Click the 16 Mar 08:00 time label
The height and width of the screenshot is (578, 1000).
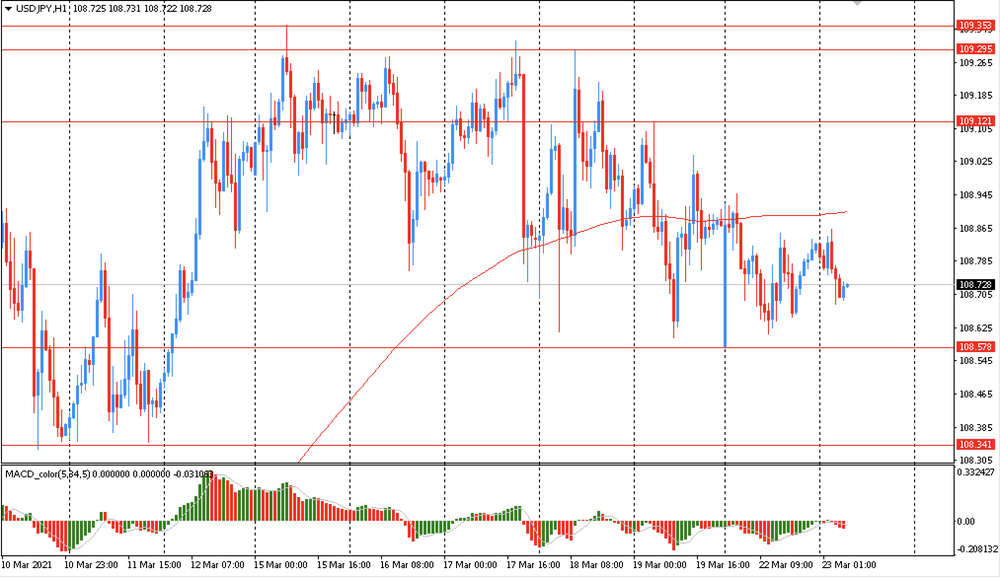click(x=407, y=565)
